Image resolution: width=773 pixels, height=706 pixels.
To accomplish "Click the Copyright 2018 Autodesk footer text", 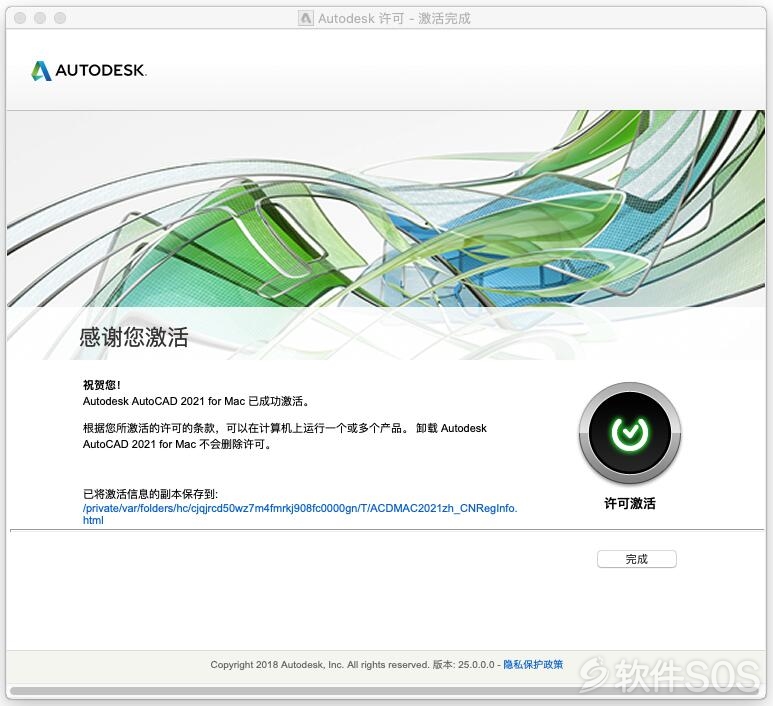I will tap(319, 665).
